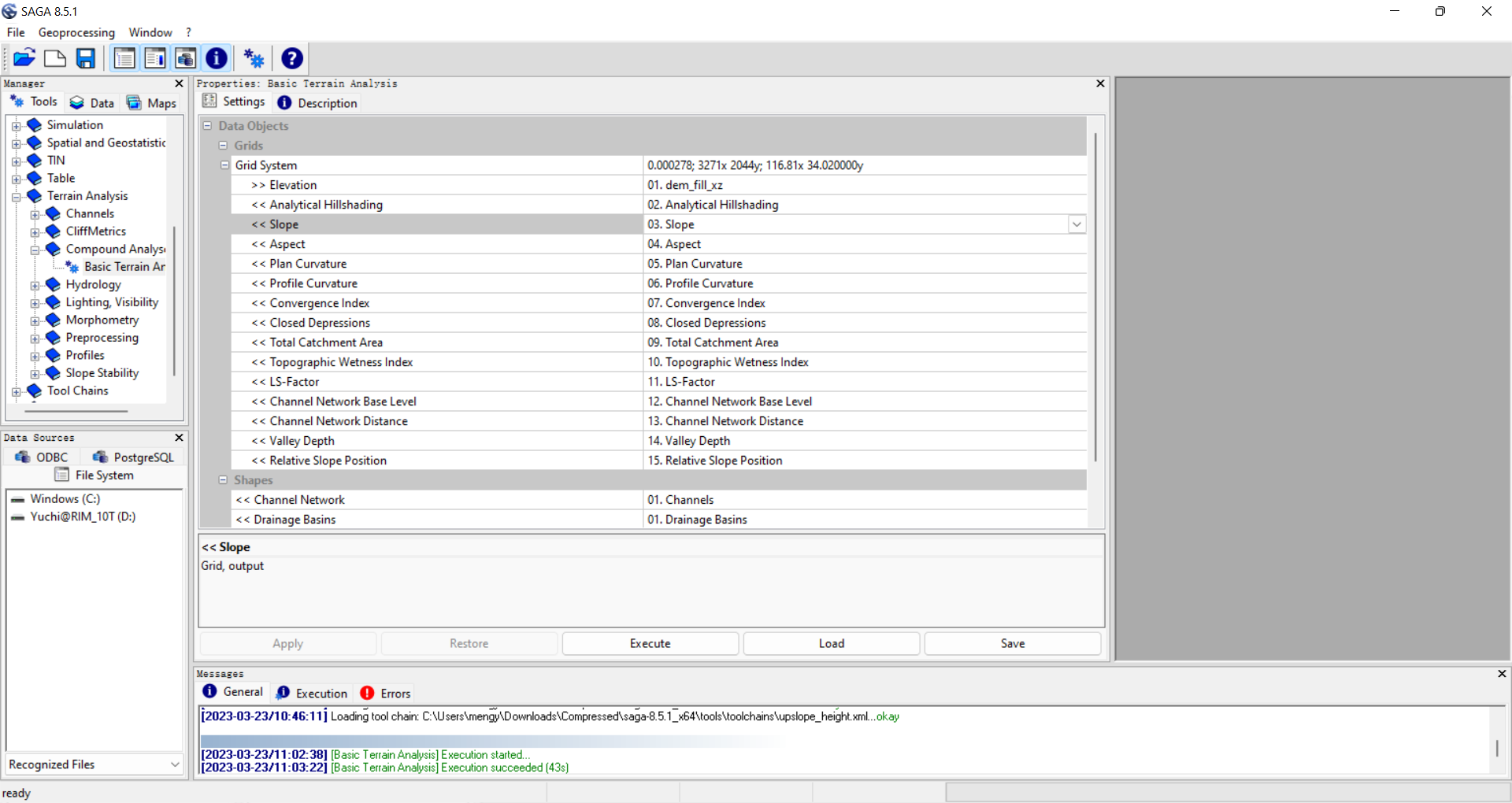Select the Drainage Basins parameter row
This screenshot has width=1512, height=803.
click(x=437, y=520)
